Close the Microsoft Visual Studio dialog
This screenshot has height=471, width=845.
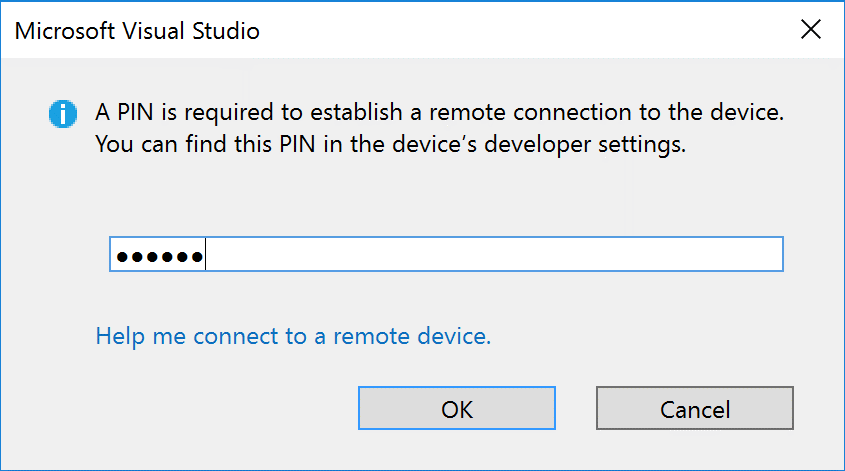click(x=811, y=30)
